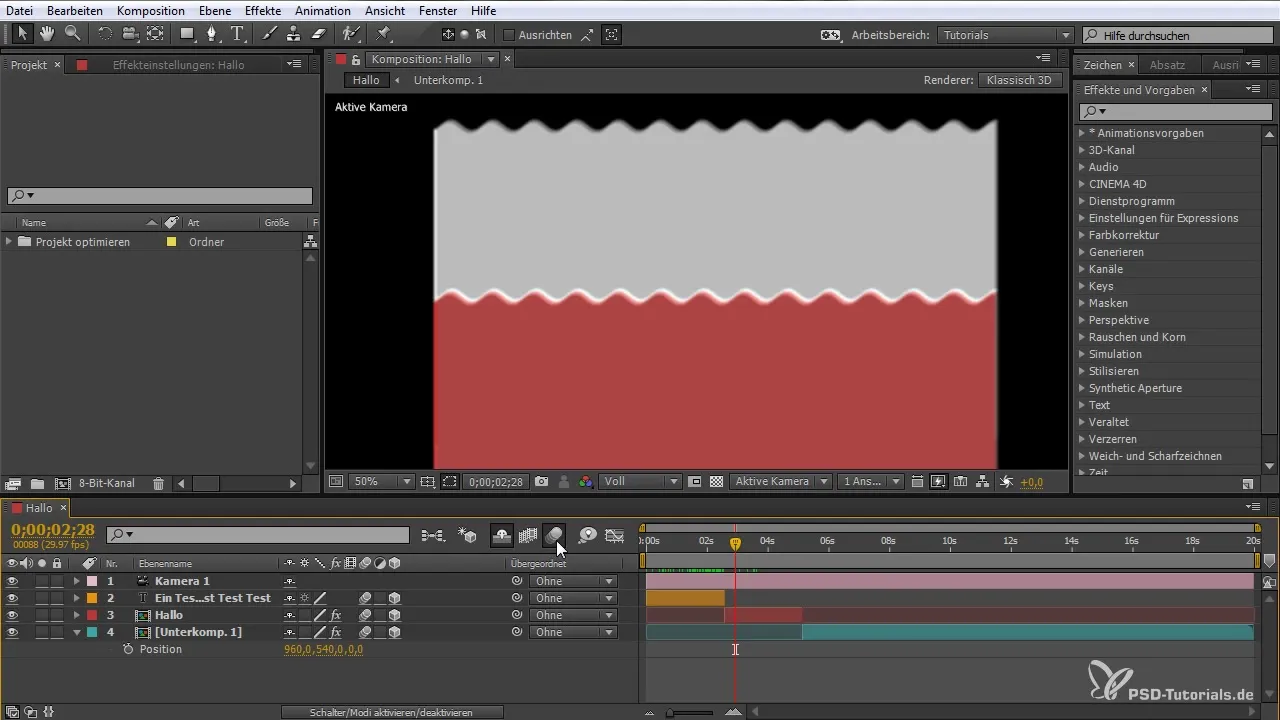Expand the Kamera 1 layer properties
Image resolution: width=1280 pixels, height=720 pixels.
pos(76,581)
